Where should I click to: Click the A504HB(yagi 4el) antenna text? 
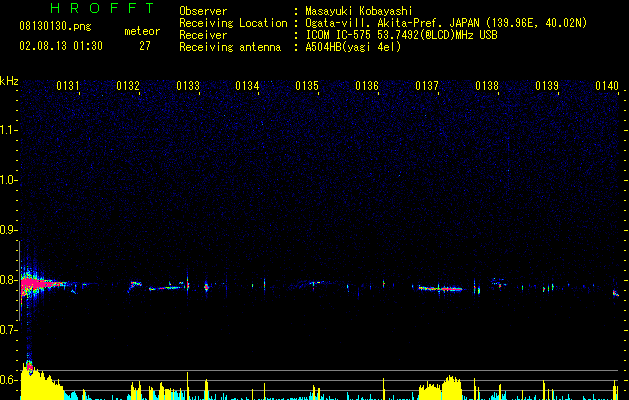(353, 47)
